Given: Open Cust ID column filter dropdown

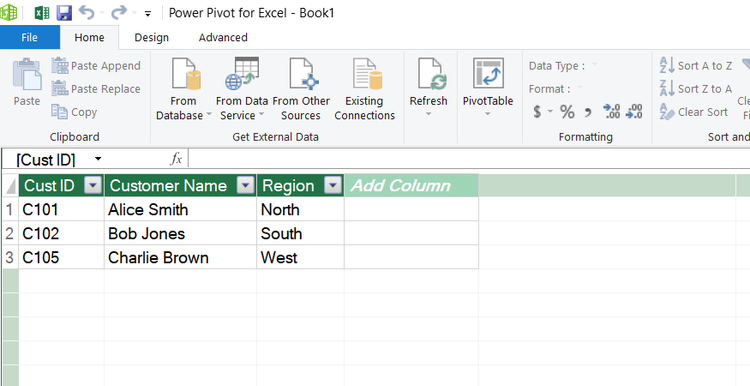Looking at the screenshot, I should click(93, 186).
